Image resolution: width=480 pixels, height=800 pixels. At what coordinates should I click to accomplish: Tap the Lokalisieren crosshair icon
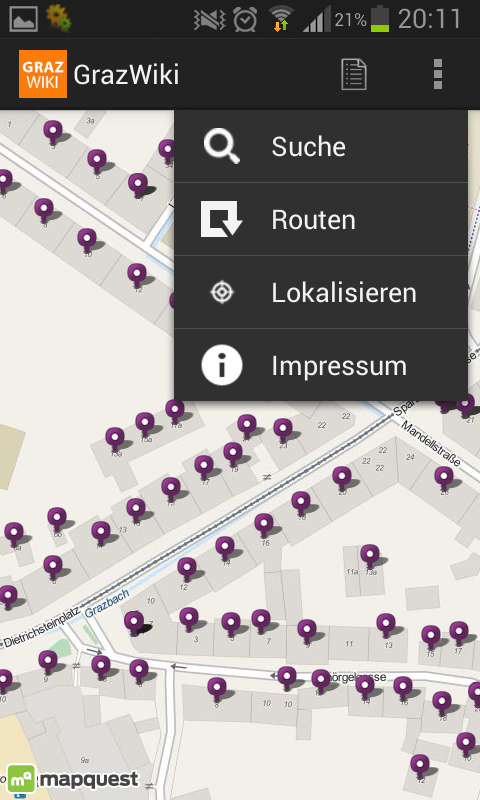(222, 292)
